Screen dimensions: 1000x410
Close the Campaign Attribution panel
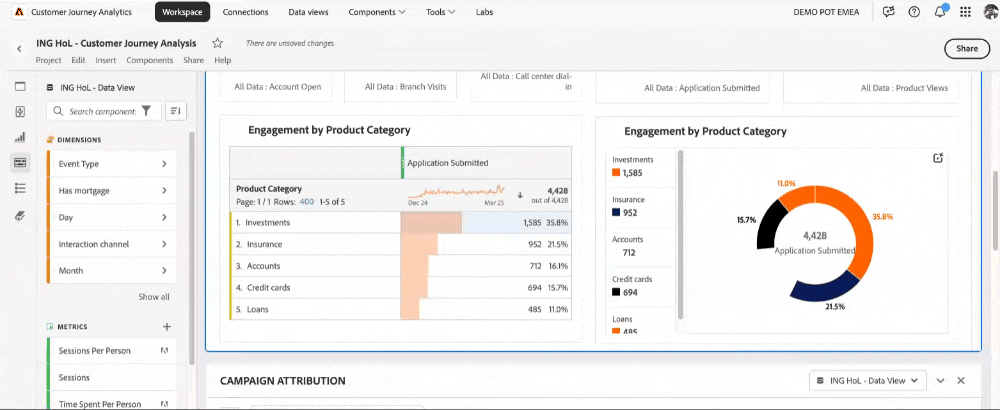961,380
